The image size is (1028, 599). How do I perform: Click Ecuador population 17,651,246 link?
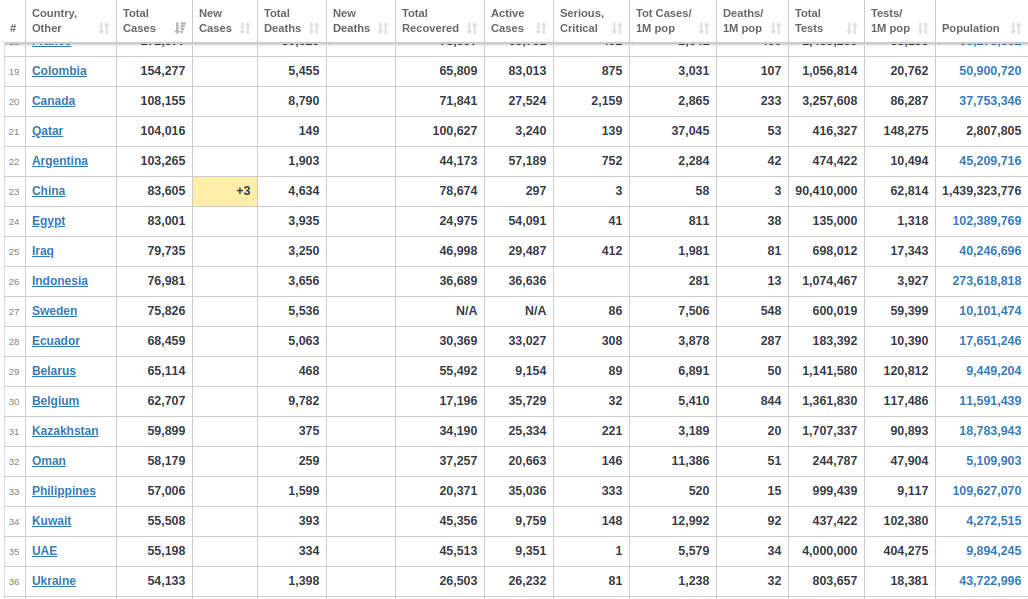pos(990,341)
